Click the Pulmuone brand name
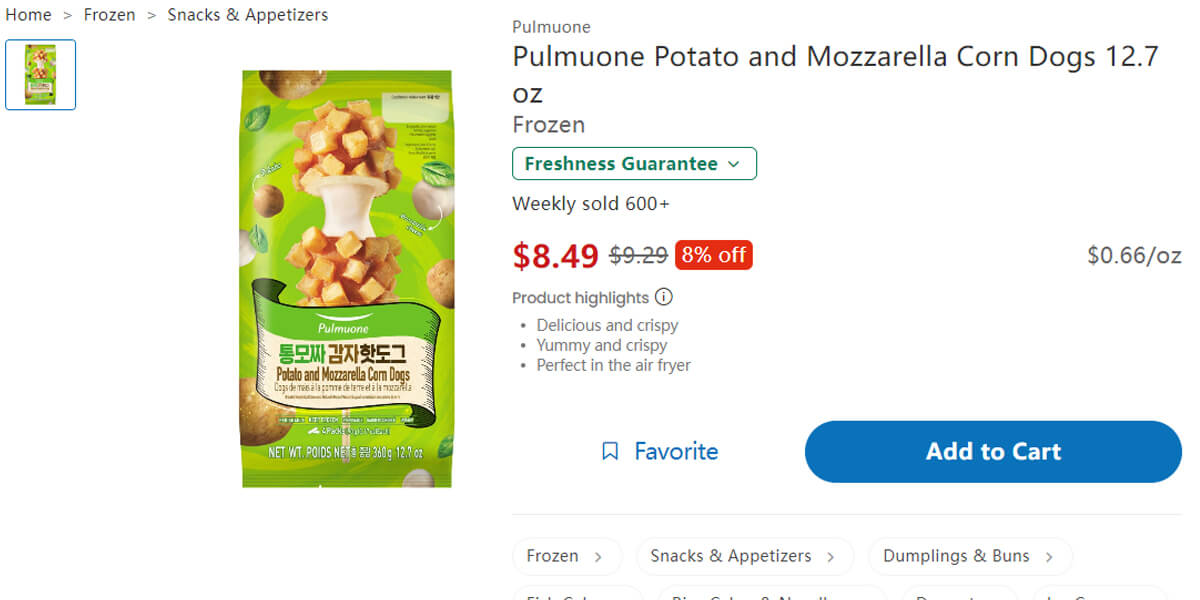 point(551,26)
